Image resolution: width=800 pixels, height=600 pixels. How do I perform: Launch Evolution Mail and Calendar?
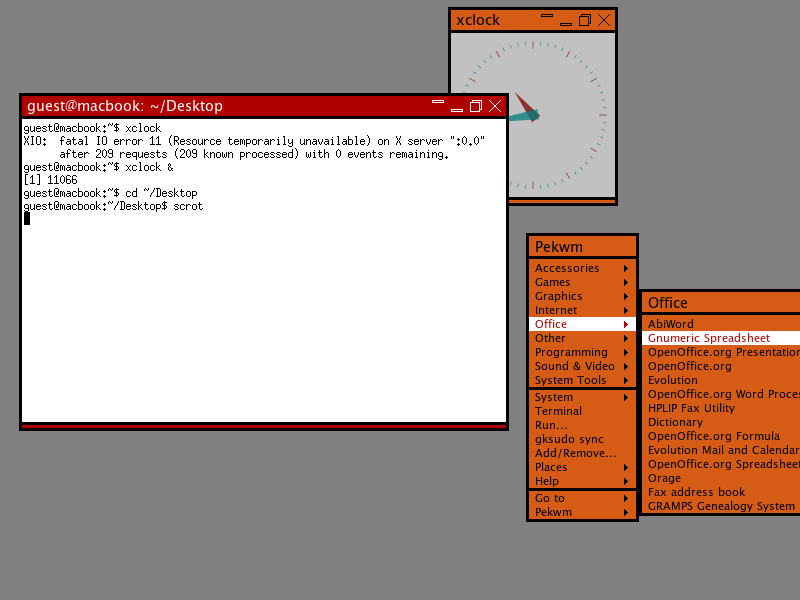point(721,451)
